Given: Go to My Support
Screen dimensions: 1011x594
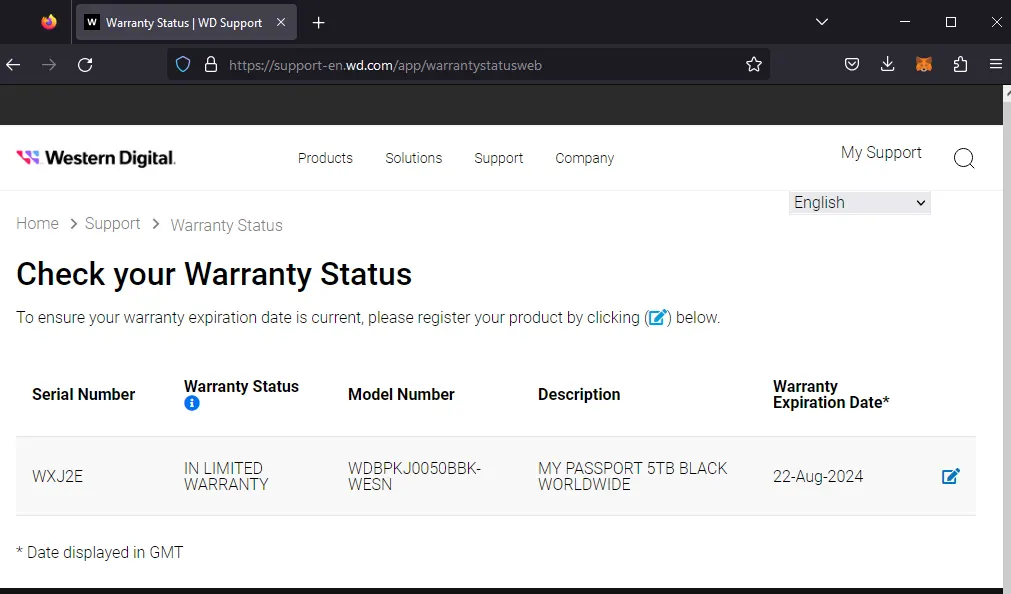Looking at the screenshot, I should pos(881,152).
